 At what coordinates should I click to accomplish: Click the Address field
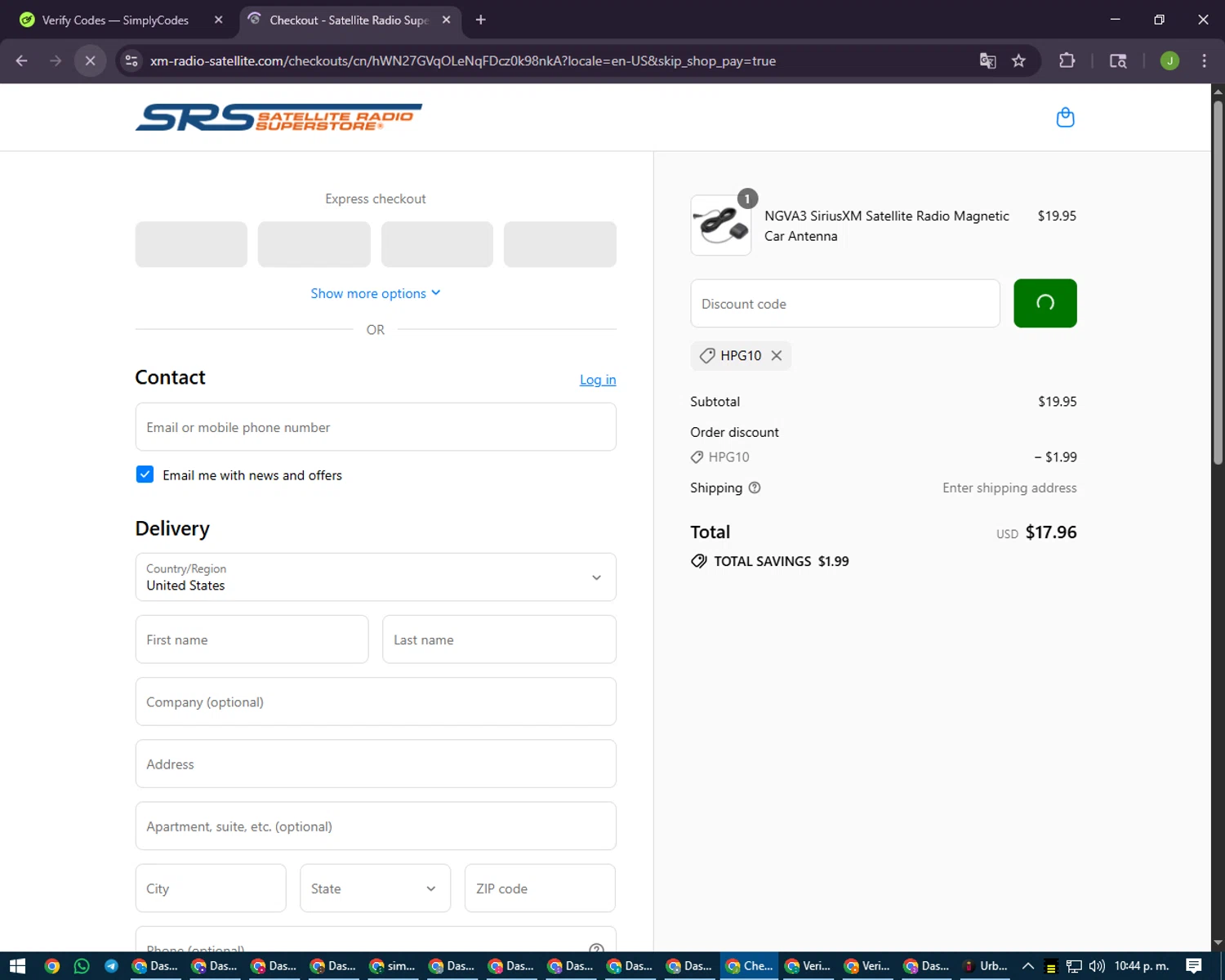click(376, 764)
